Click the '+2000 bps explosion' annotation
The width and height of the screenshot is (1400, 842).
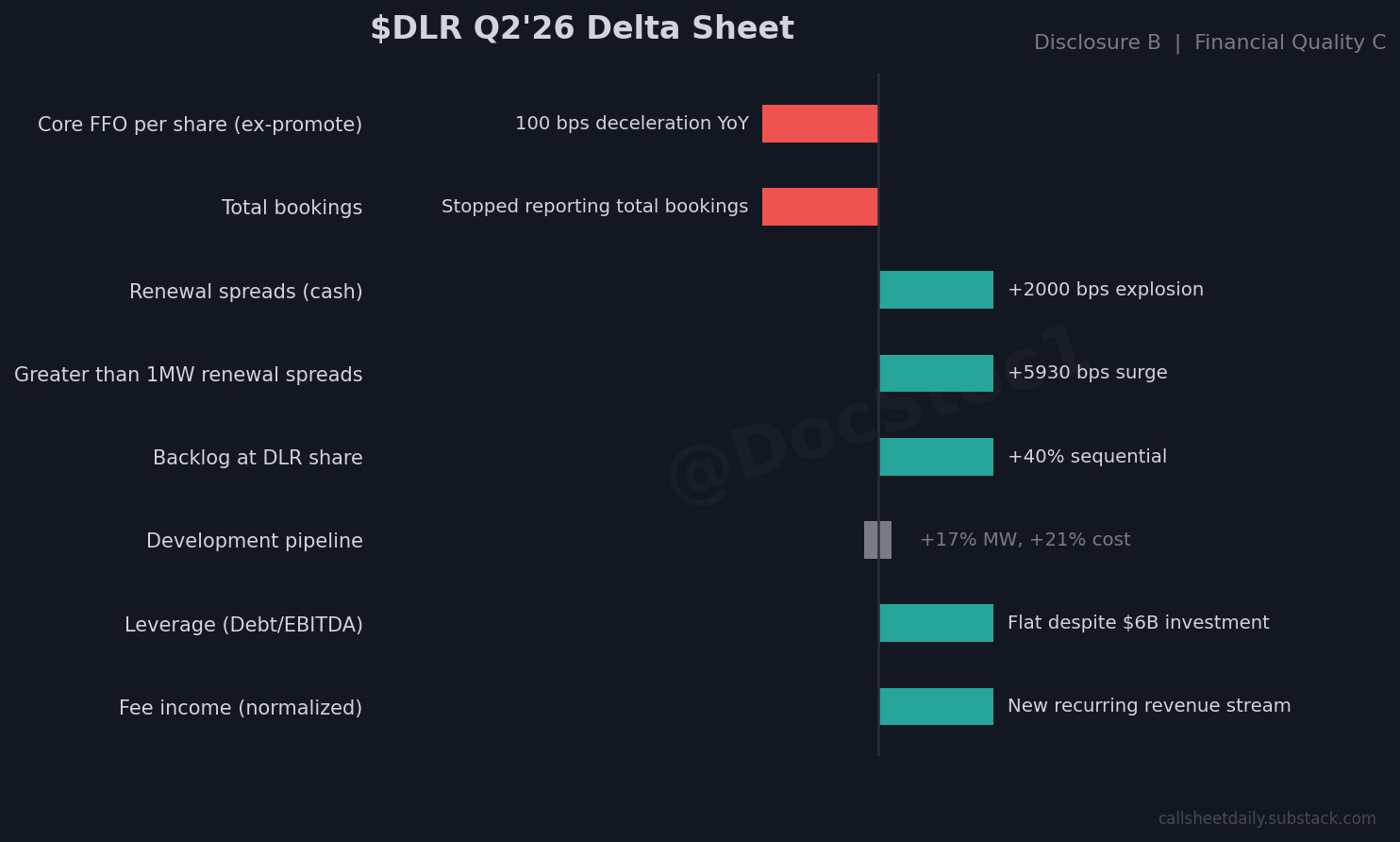click(x=1106, y=290)
